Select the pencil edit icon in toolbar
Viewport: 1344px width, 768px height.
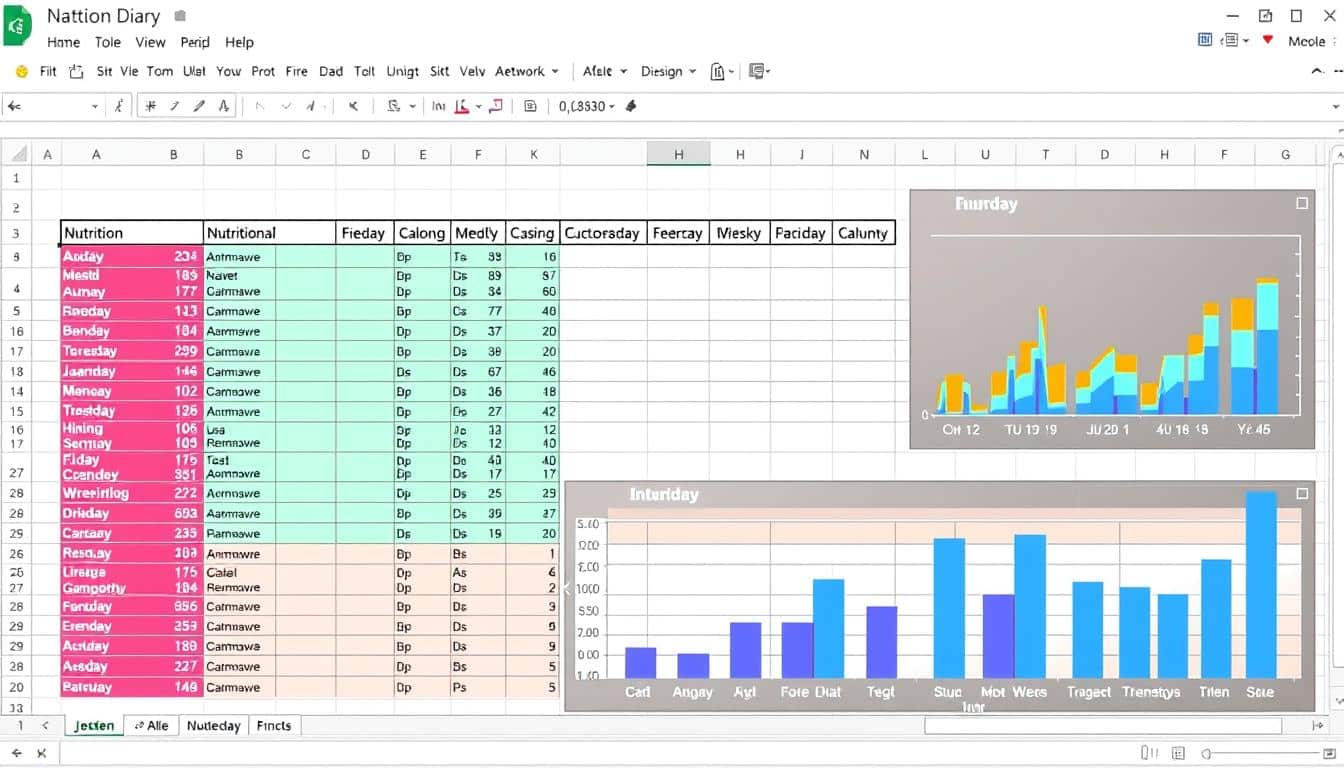[x=199, y=106]
